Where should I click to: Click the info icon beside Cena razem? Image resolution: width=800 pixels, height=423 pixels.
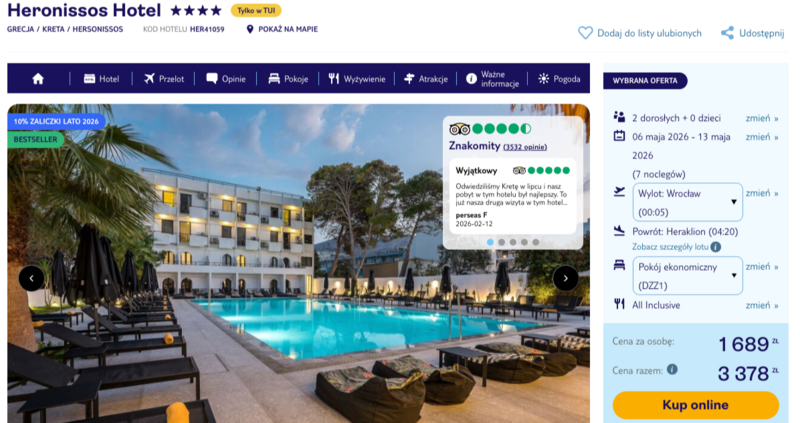click(672, 369)
